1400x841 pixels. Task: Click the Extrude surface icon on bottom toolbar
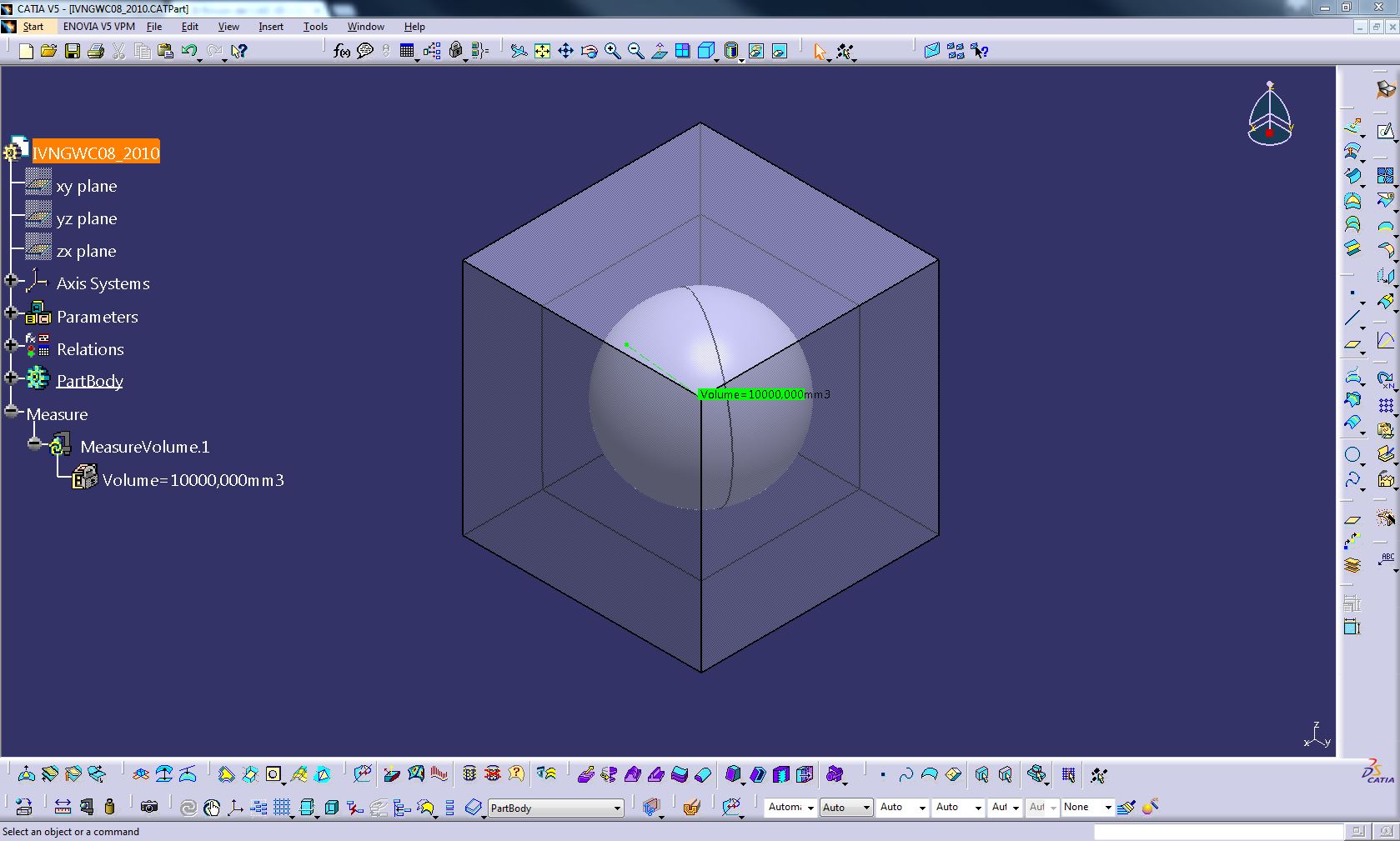click(585, 775)
